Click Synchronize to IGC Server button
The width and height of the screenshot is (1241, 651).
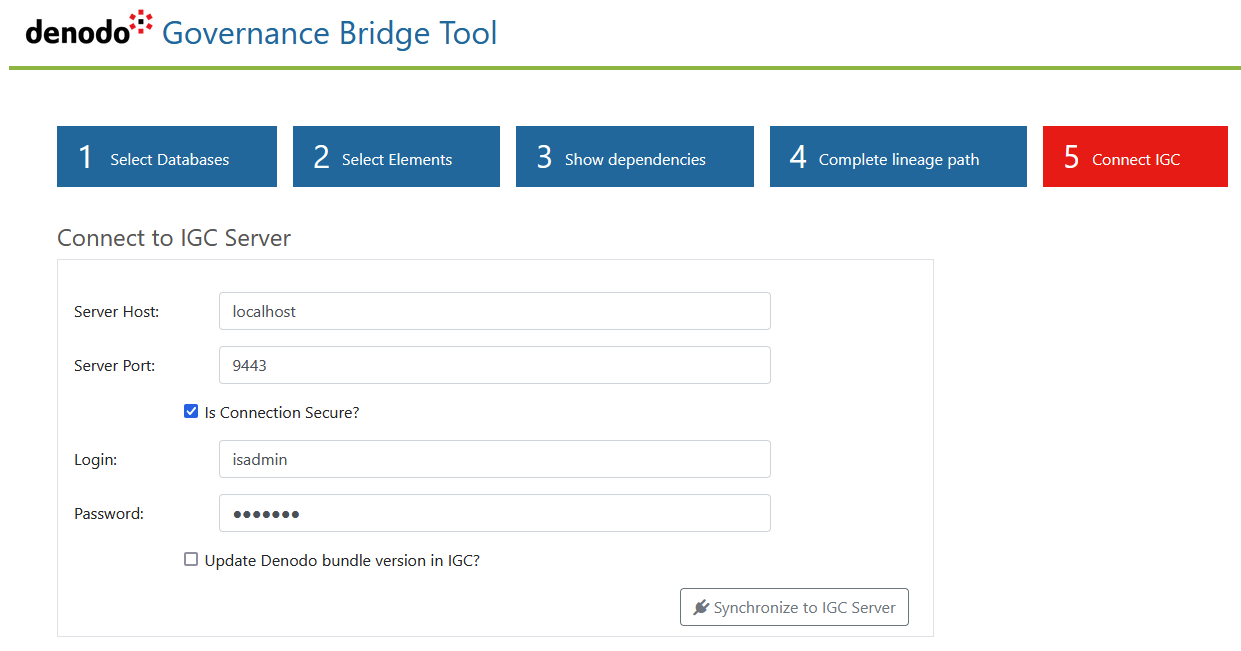[x=794, y=607]
